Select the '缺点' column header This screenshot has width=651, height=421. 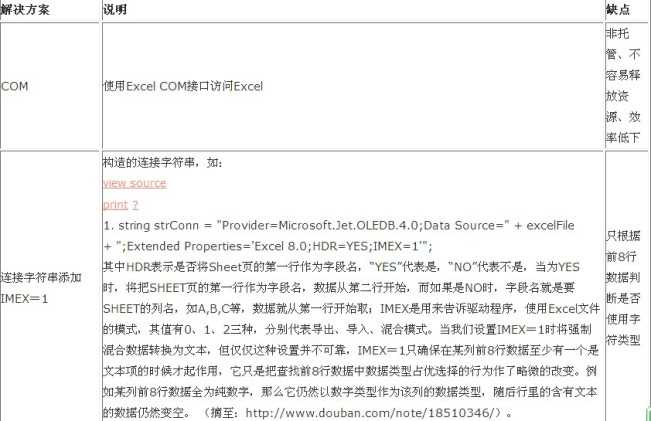[x=618, y=10]
